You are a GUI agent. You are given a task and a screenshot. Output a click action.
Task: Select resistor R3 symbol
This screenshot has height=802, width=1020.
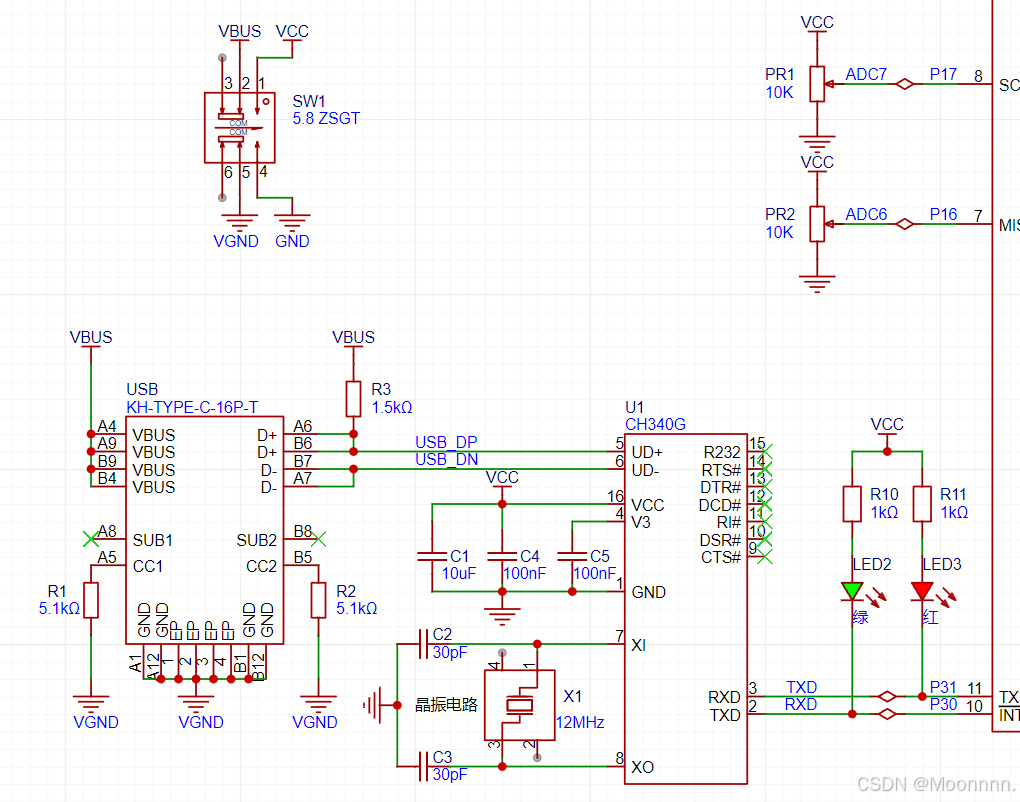tap(353, 399)
